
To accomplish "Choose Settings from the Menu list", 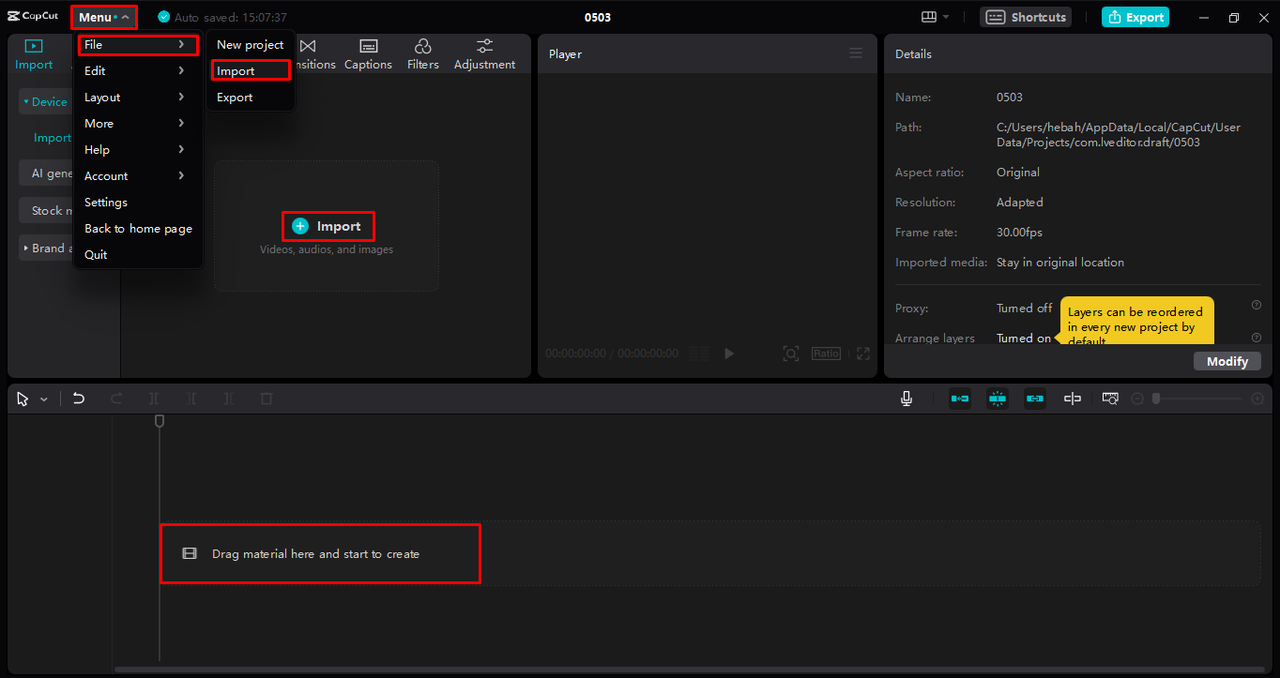I will tap(138, 202).
